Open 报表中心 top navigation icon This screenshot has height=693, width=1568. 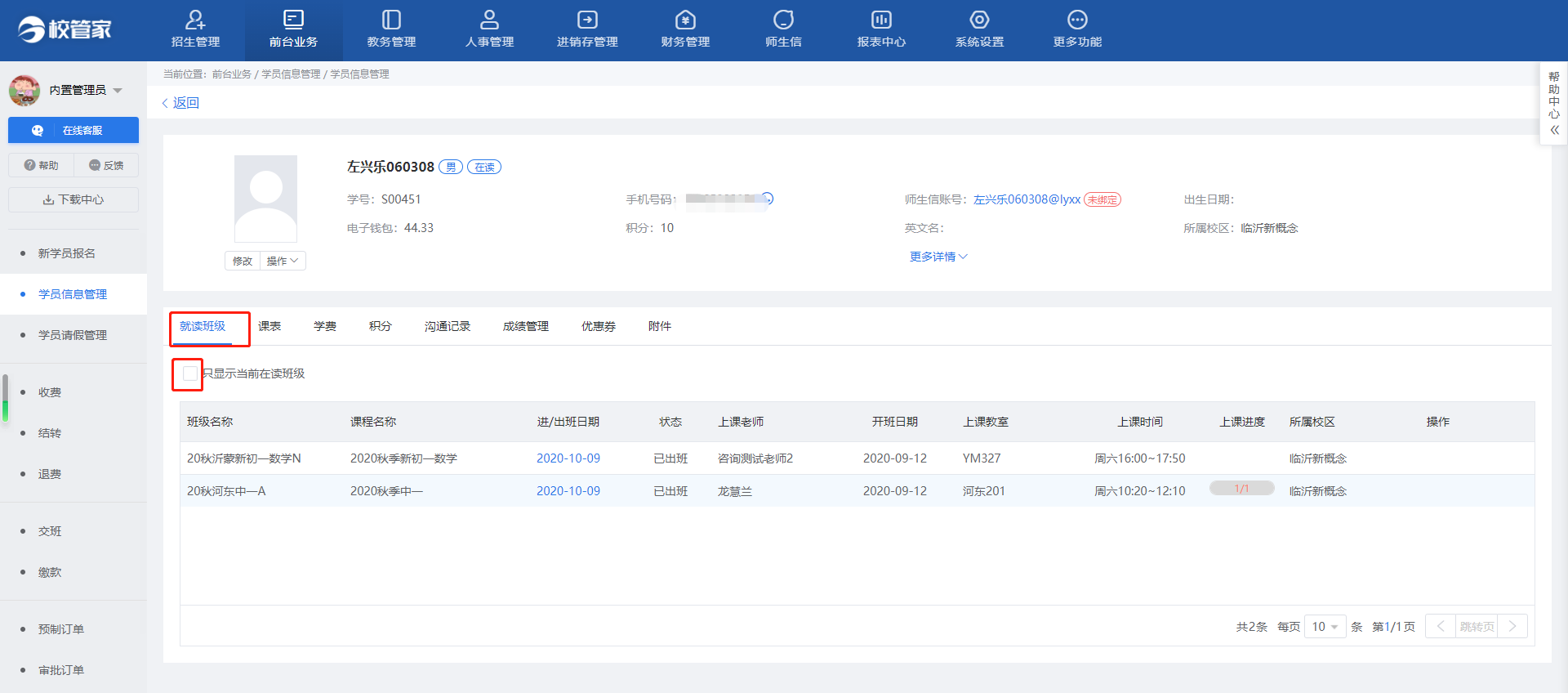pyautogui.click(x=881, y=20)
